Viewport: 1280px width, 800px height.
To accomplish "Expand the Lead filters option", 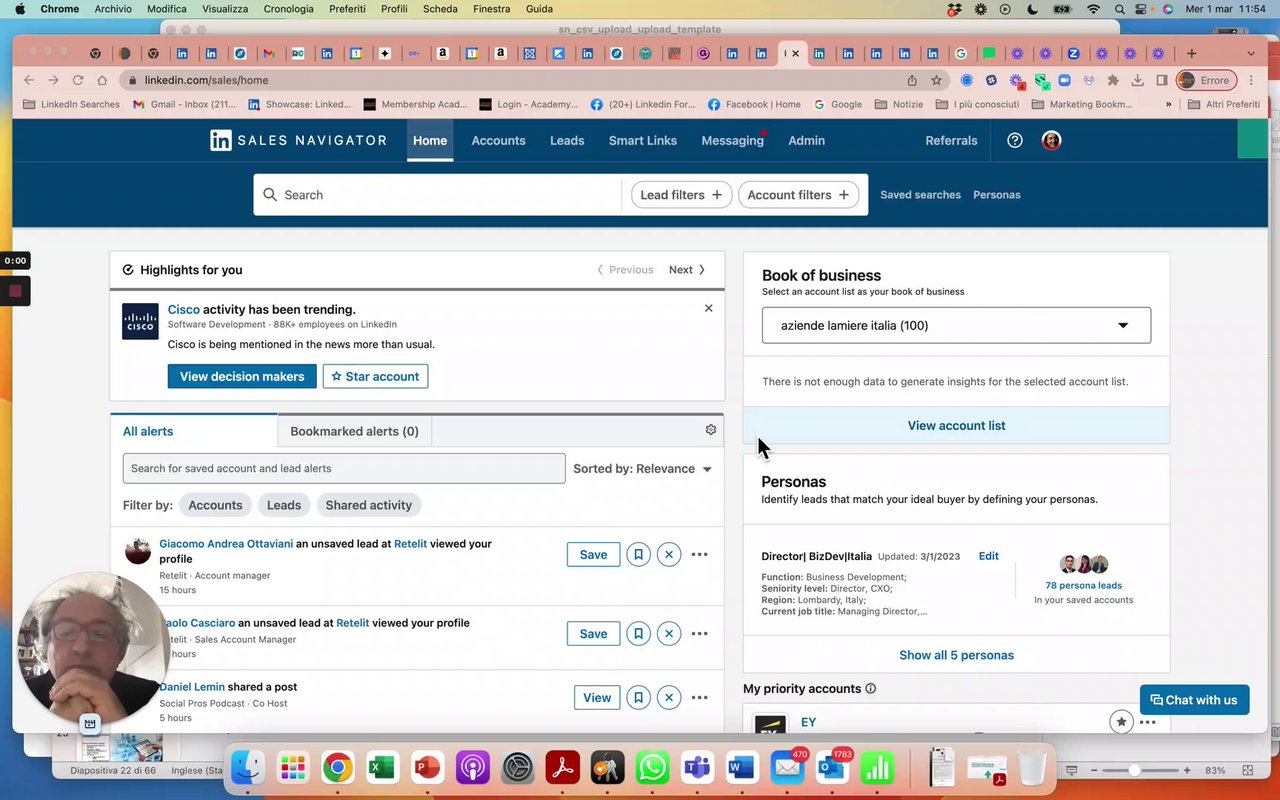I will tap(681, 195).
